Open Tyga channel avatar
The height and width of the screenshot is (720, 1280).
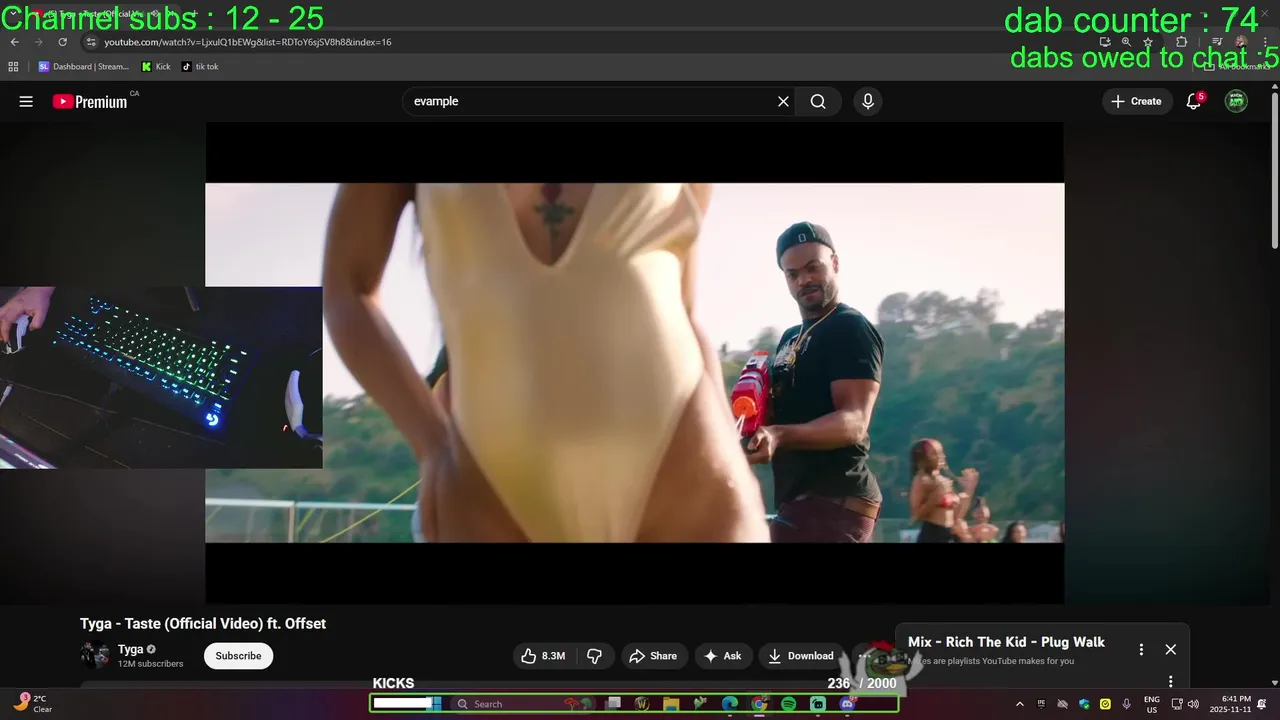click(95, 656)
